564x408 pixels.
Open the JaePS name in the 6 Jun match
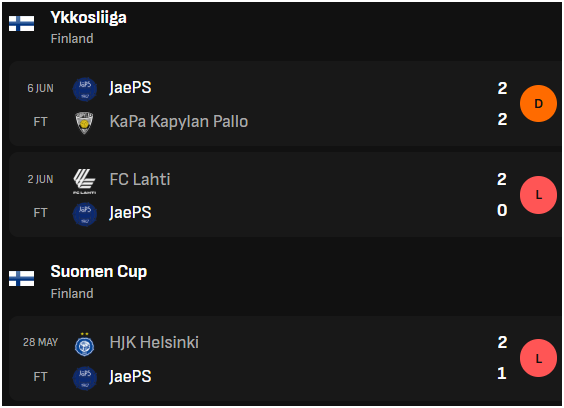[130, 88]
